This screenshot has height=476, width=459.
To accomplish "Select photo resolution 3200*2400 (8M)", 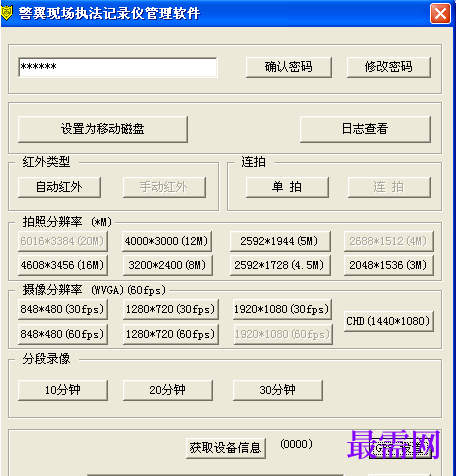I will (168, 265).
